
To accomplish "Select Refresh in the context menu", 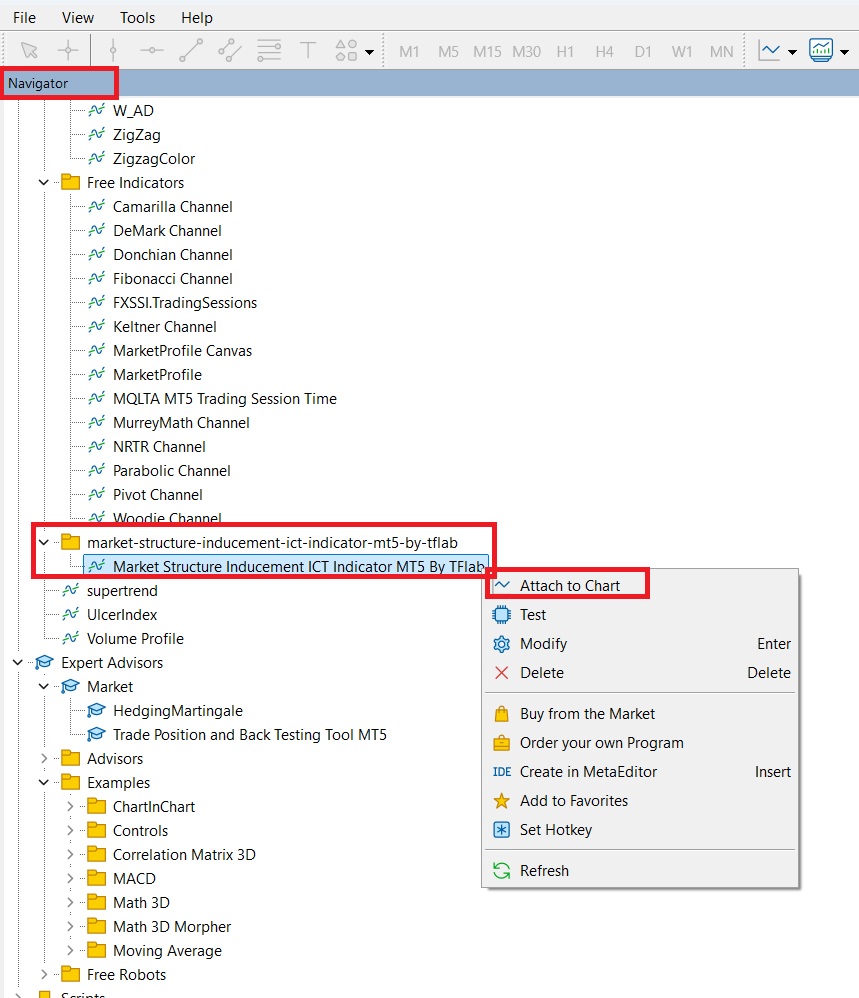I will [544, 871].
